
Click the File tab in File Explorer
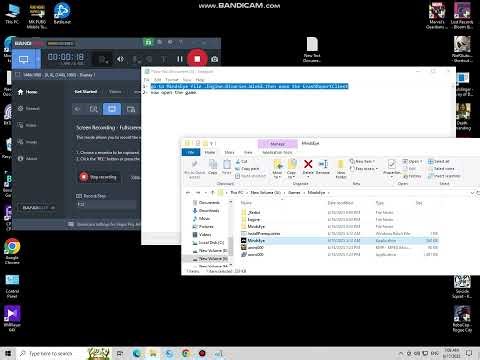[x=191, y=152]
